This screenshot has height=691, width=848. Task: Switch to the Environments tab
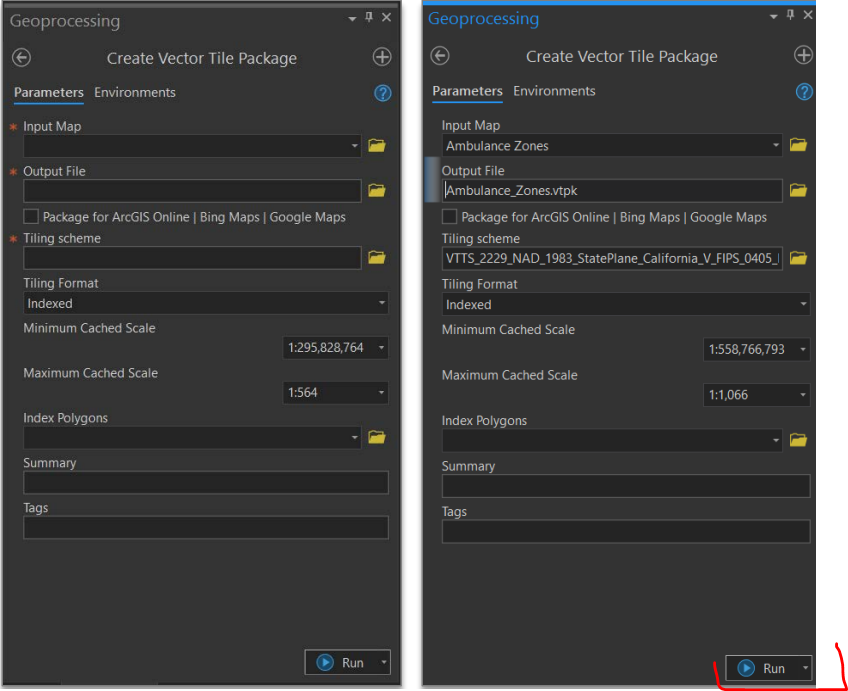[x=554, y=89]
